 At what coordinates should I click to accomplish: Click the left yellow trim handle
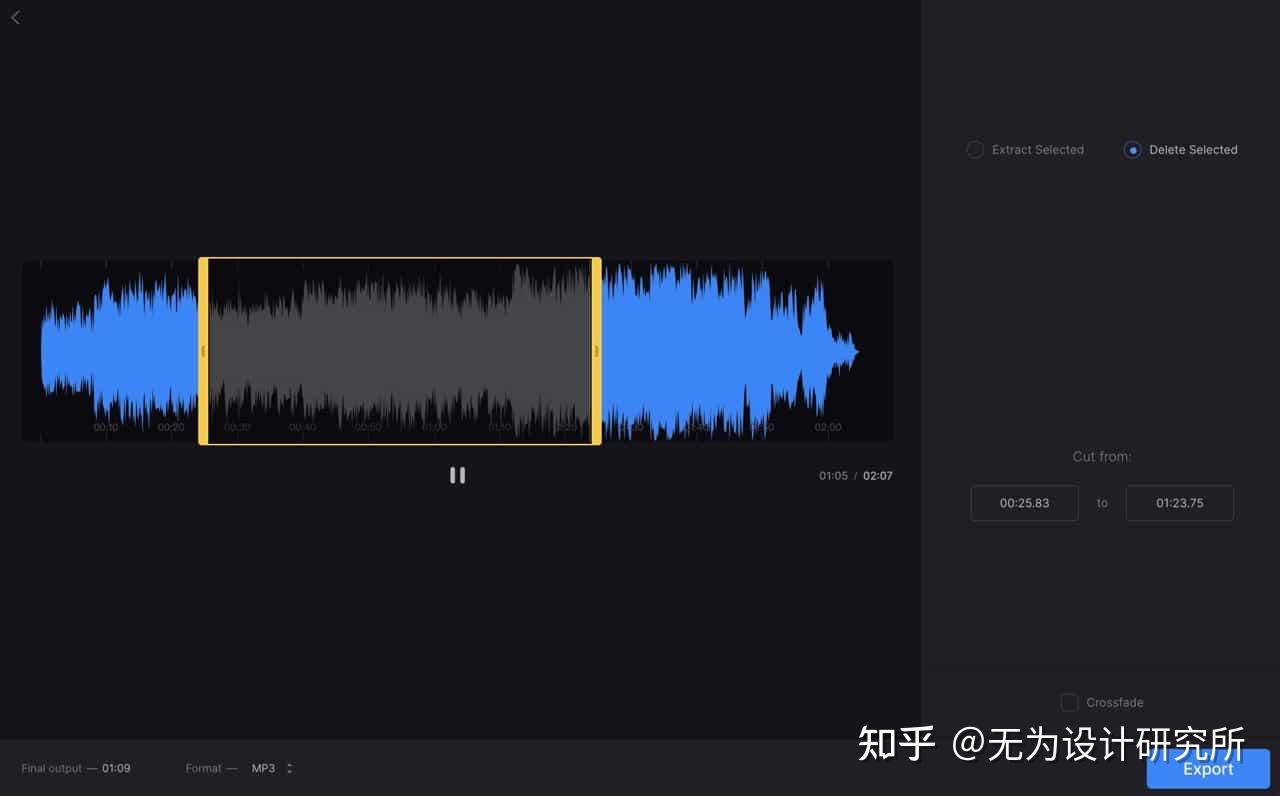click(x=204, y=350)
